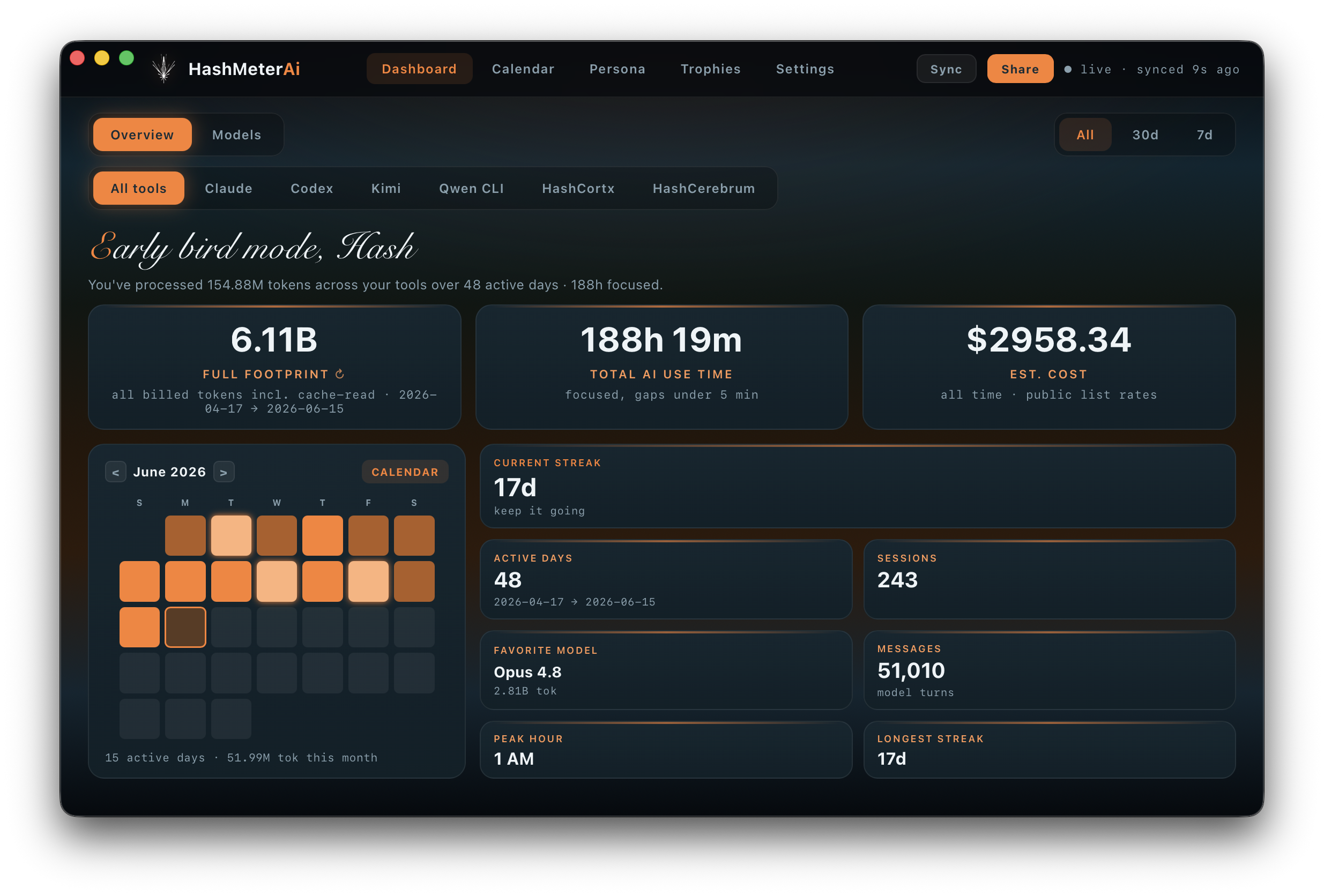Viewport: 1324px width, 896px height.
Task: Select the 30d time range
Action: pyautogui.click(x=1145, y=135)
